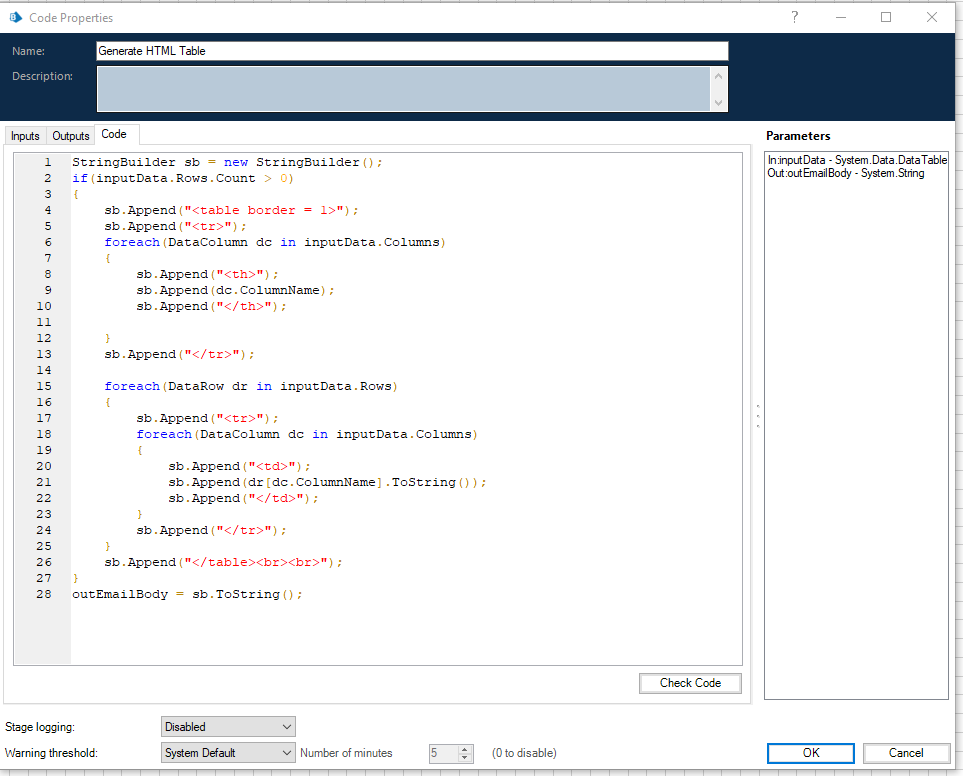Click the Name field containing Generate HTML Table
This screenshot has width=963, height=776.
(411, 51)
